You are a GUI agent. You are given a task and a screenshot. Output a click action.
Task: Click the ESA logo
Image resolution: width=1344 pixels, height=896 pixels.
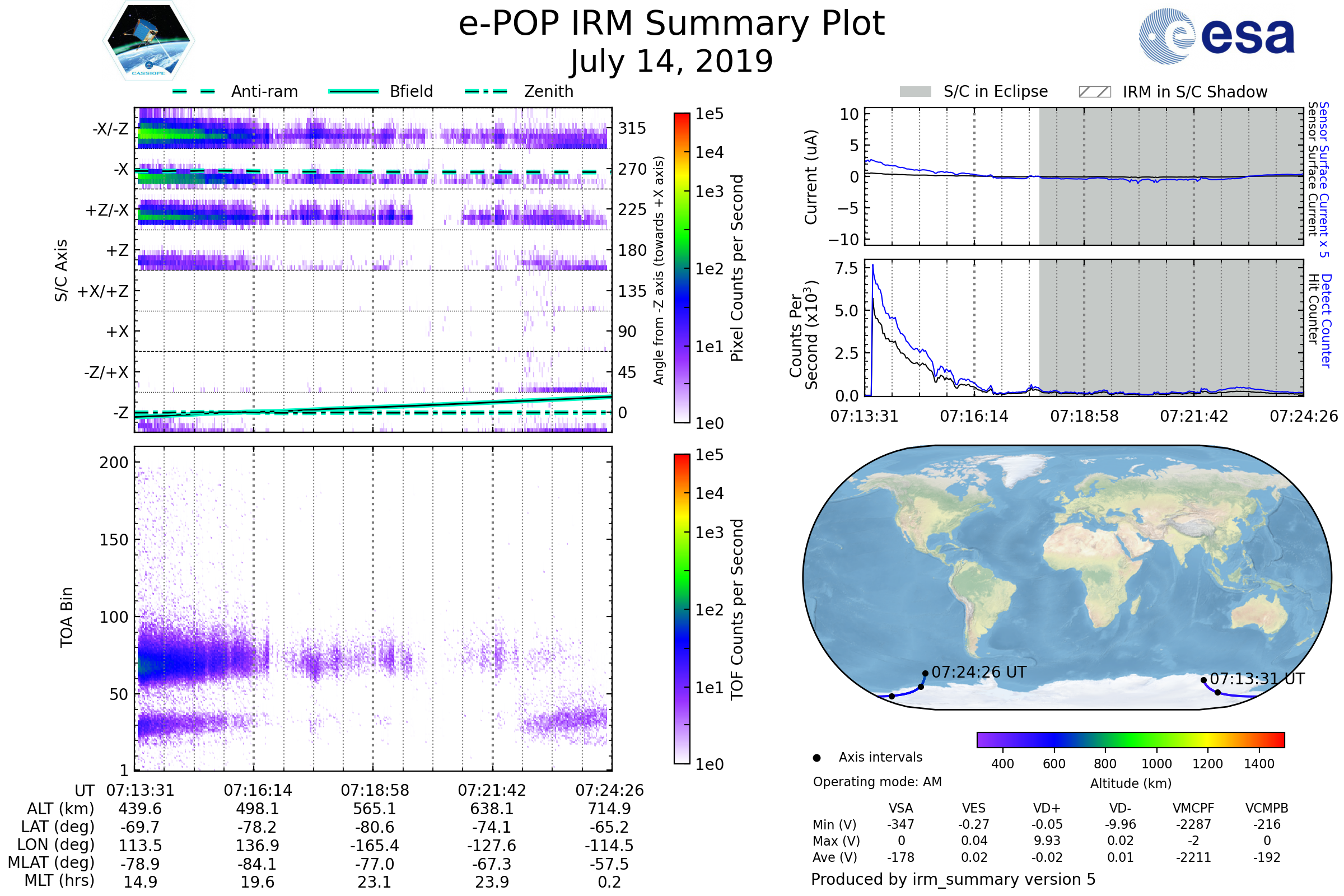(1216, 36)
